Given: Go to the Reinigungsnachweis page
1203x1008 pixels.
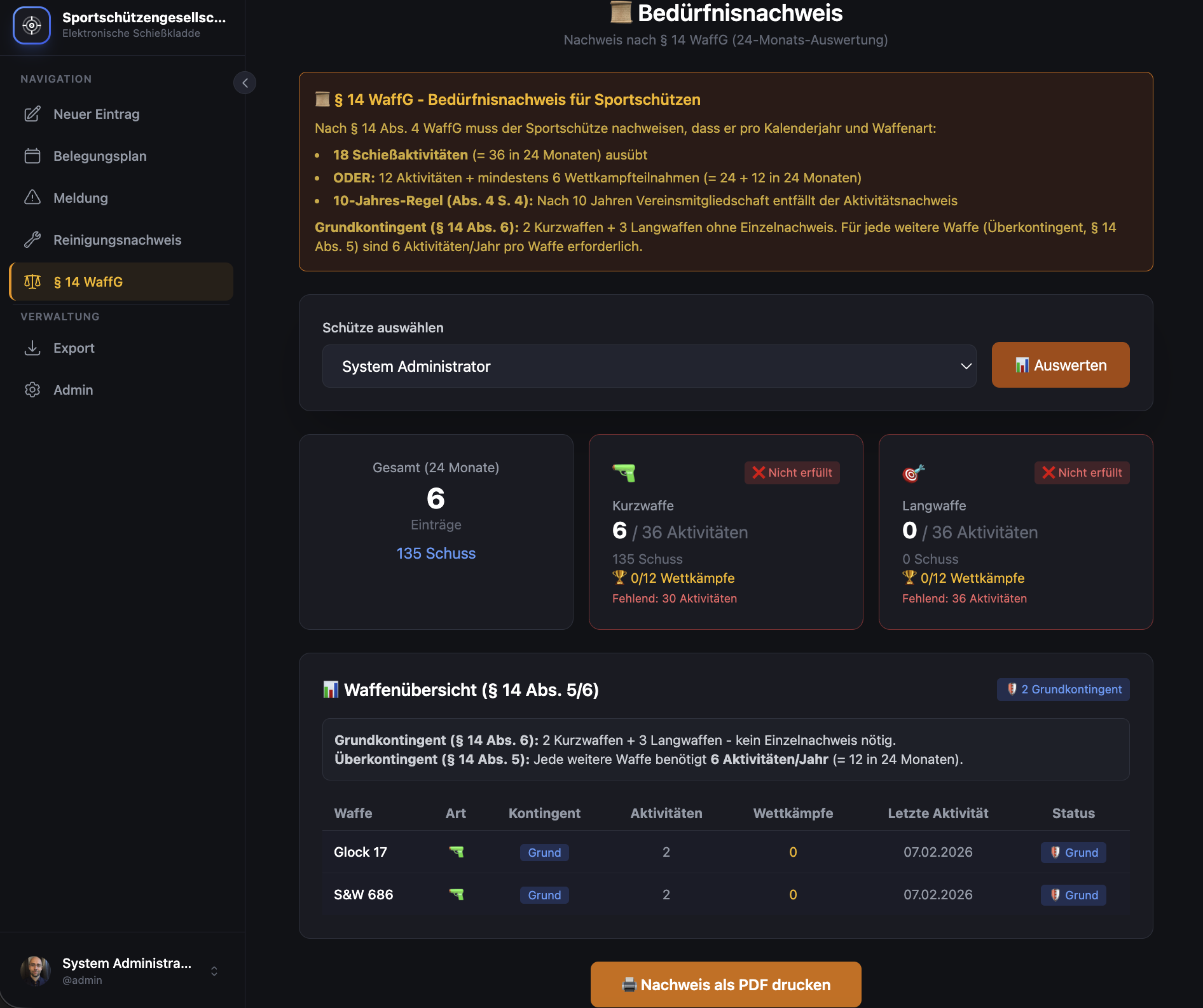Looking at the screenshot, I should 117,240.
